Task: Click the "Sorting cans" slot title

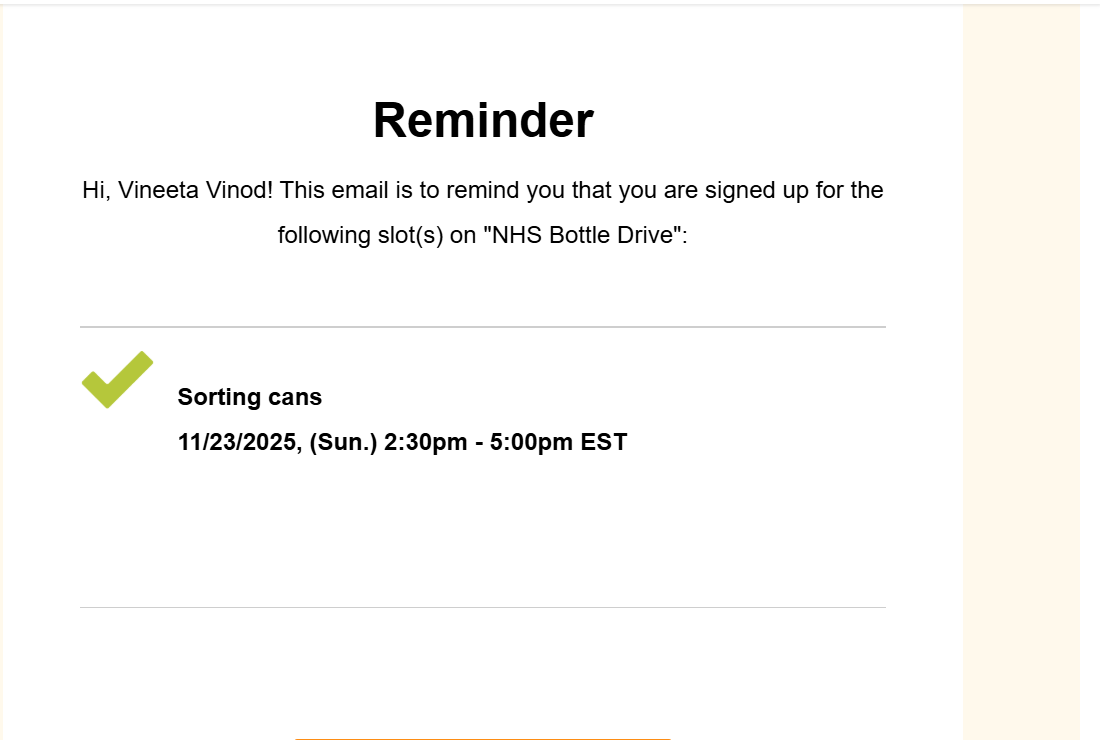Action: click(250, 397)
